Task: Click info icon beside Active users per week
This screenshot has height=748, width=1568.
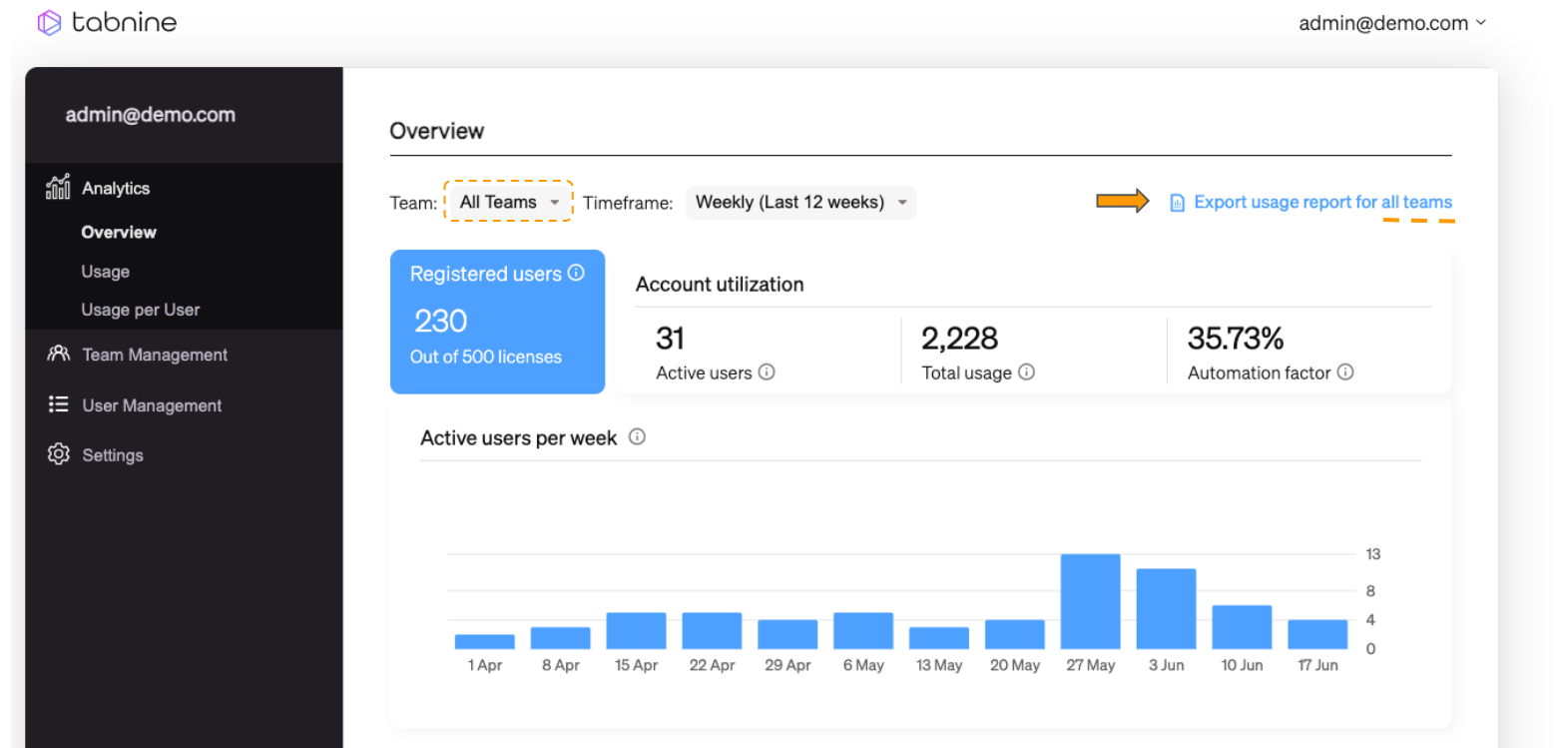Action: [637, 436]
